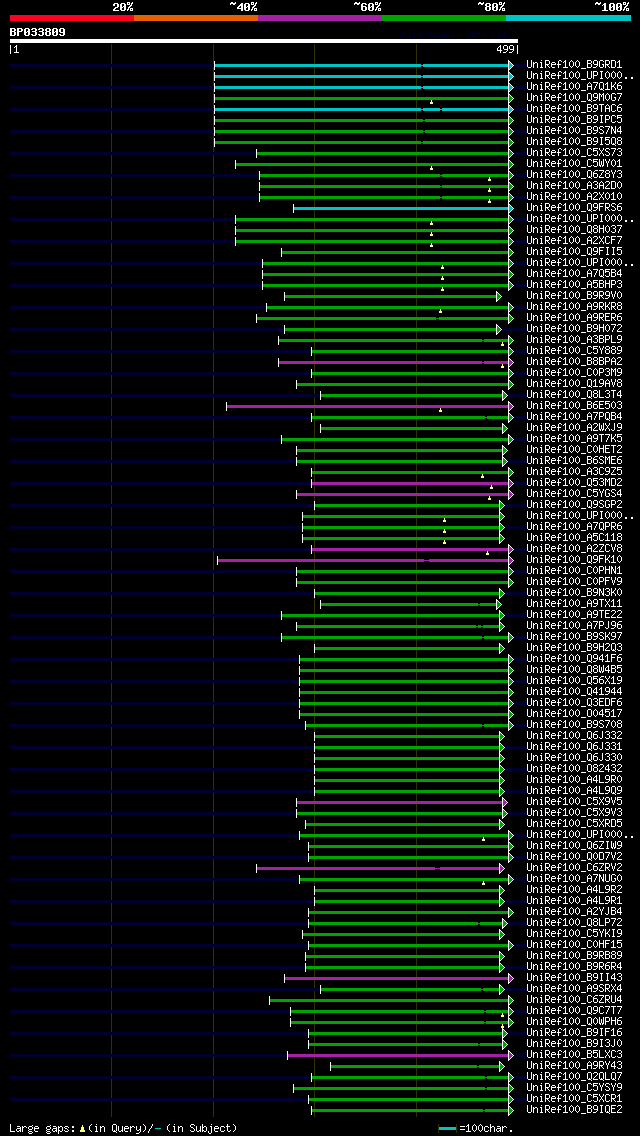640x1136 pixels.
Task: Open hit UniRef100_B9IPC5
Action: 574,120
